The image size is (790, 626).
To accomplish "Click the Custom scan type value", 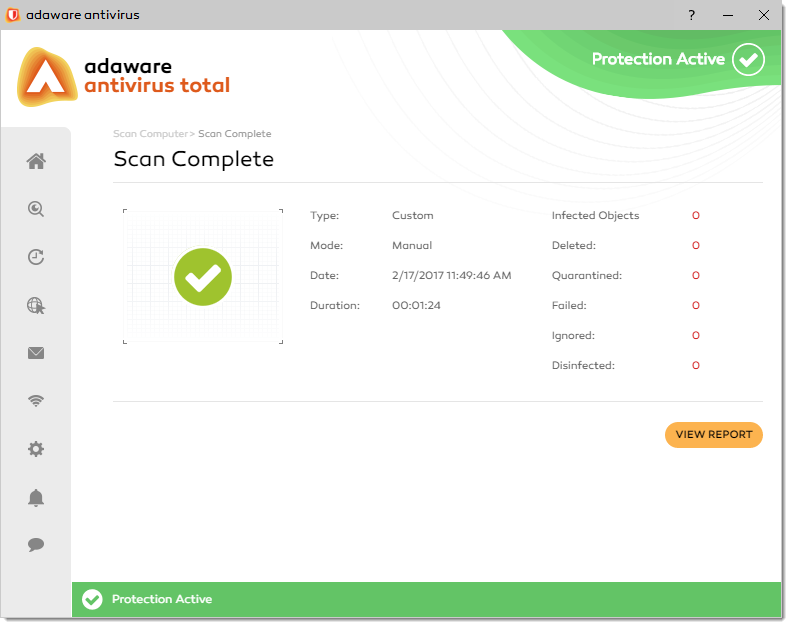I will [413, 215].
